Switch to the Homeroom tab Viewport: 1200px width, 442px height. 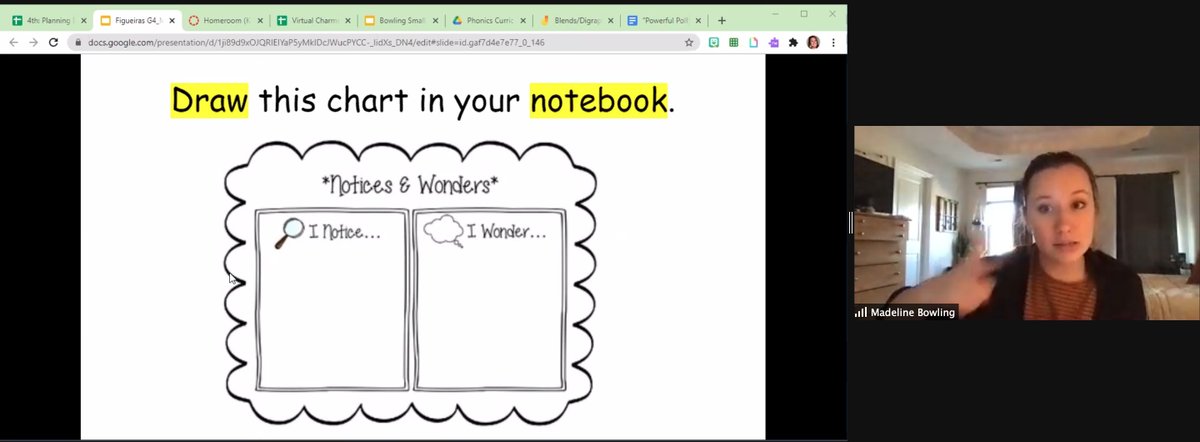coord(226,20)
